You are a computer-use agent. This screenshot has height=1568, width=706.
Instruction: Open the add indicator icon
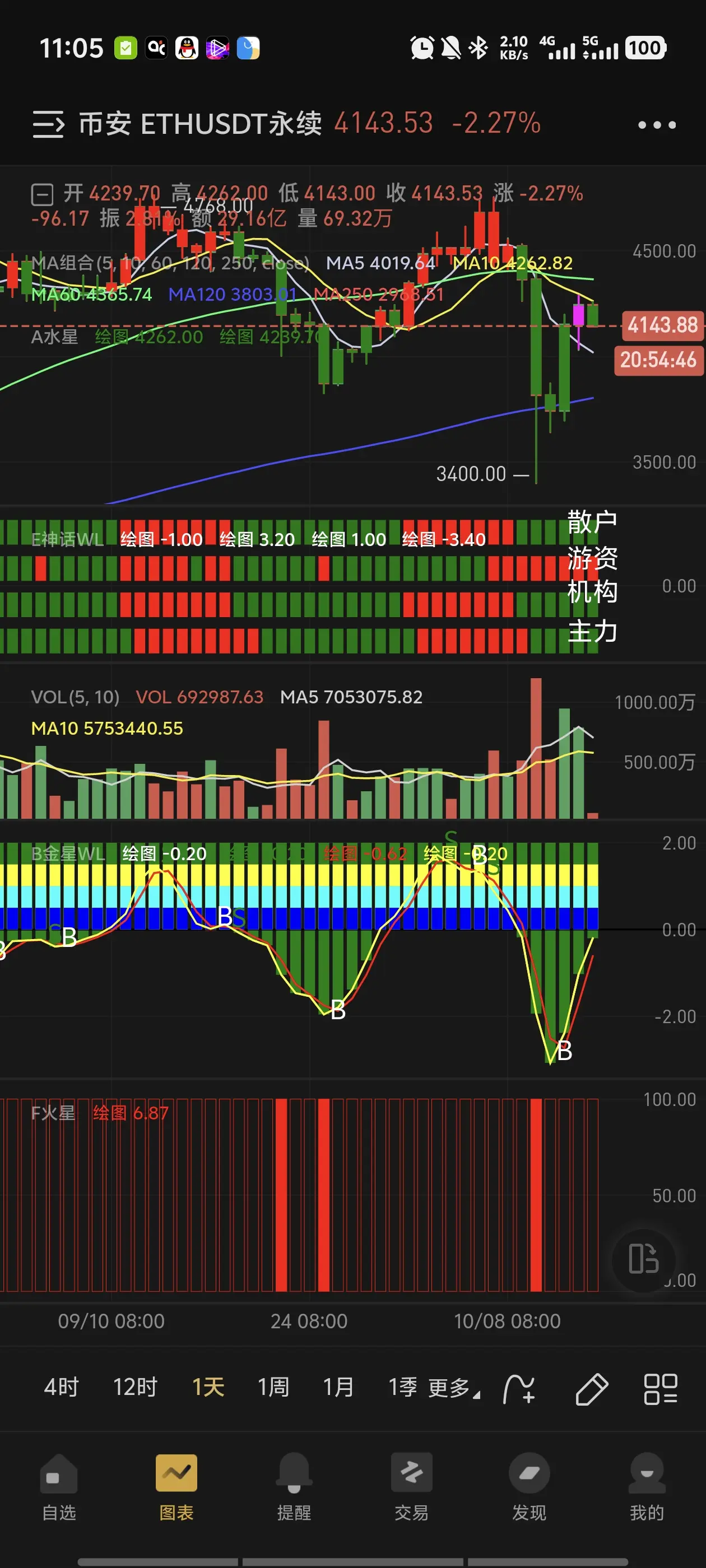pos(519,1388)
